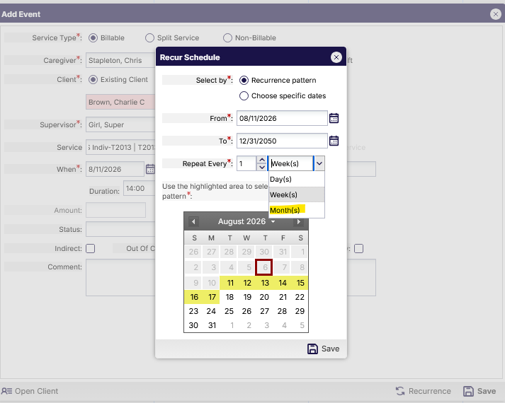Click the To date input field
Viewport: 505px width, 403px height.
click(282, 141)
